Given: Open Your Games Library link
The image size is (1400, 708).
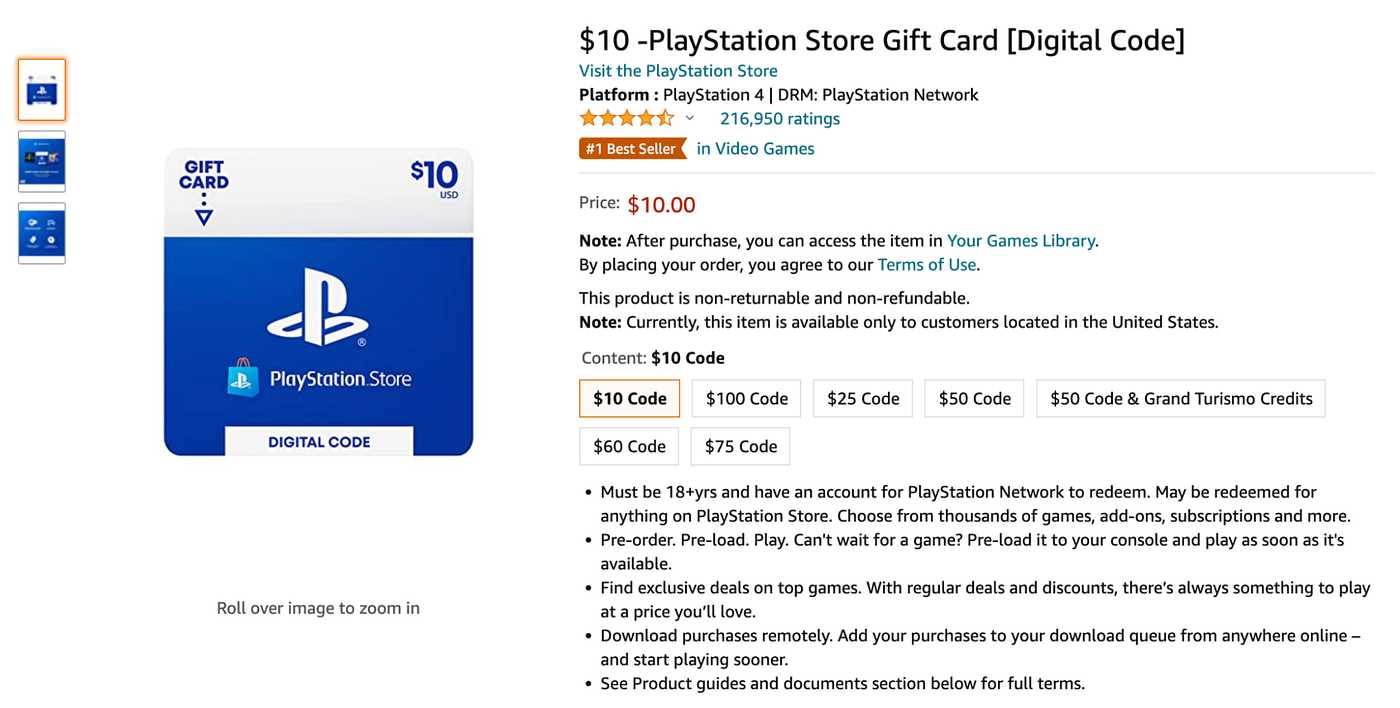Looking at the screenshot, I should click(1020, 241).
